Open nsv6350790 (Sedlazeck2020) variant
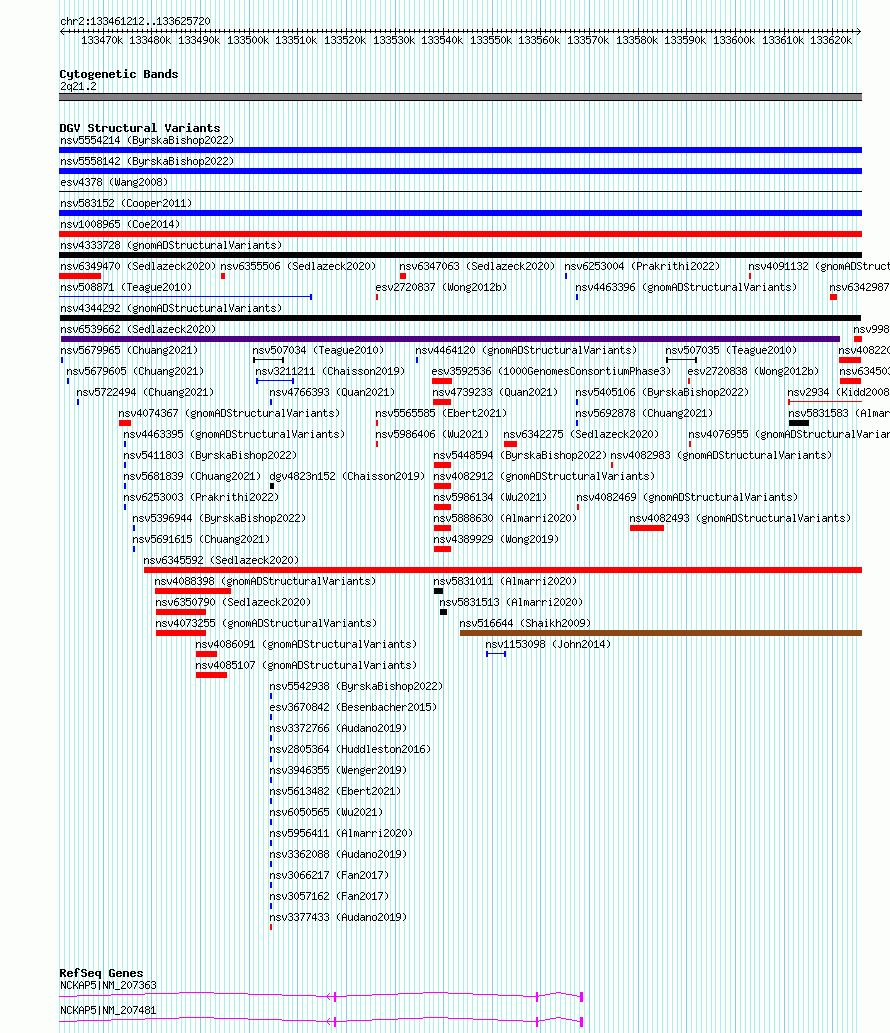The image size is (890, 1033). 233,603
